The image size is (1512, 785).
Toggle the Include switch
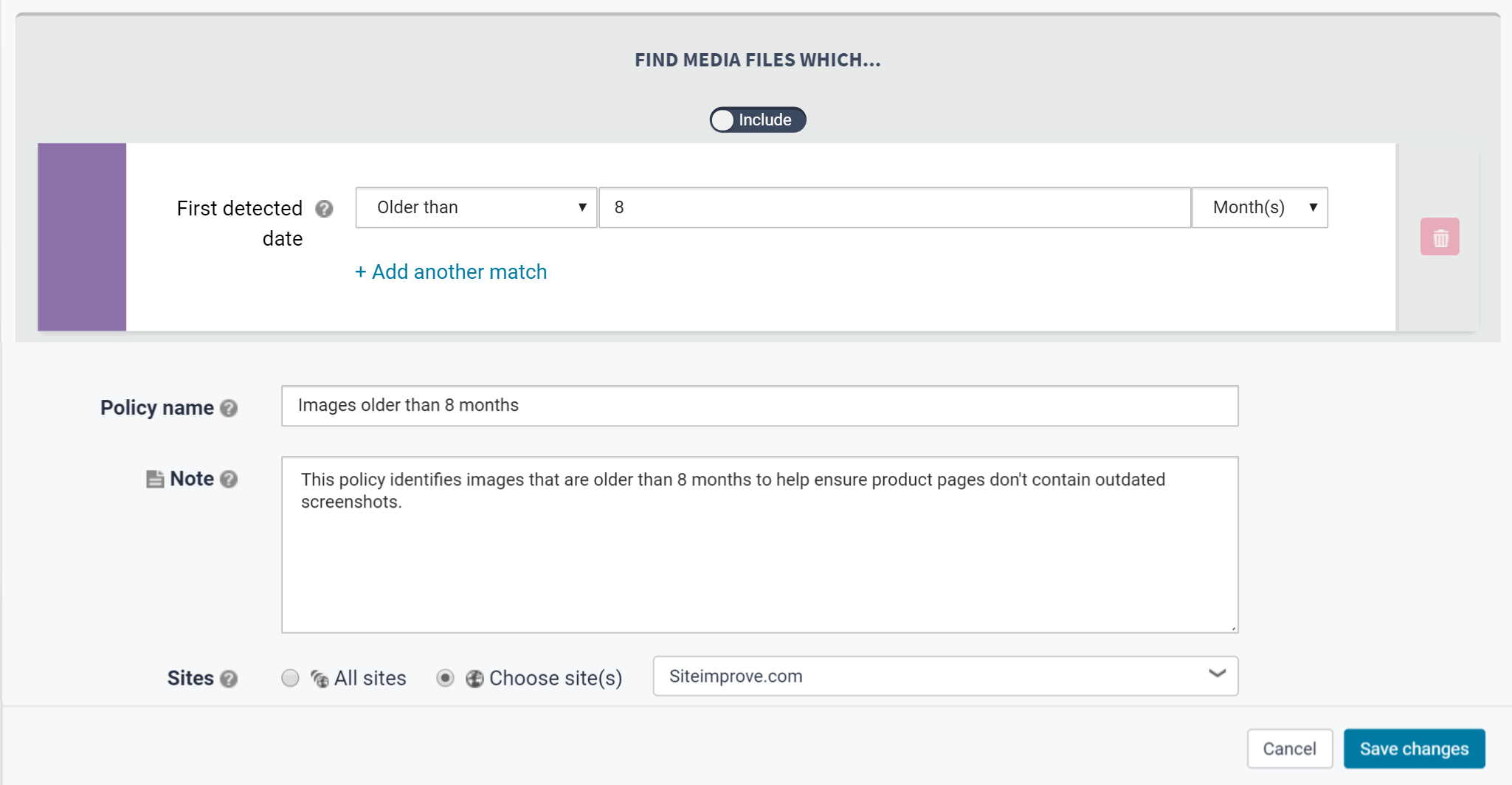tap(757, 120)
